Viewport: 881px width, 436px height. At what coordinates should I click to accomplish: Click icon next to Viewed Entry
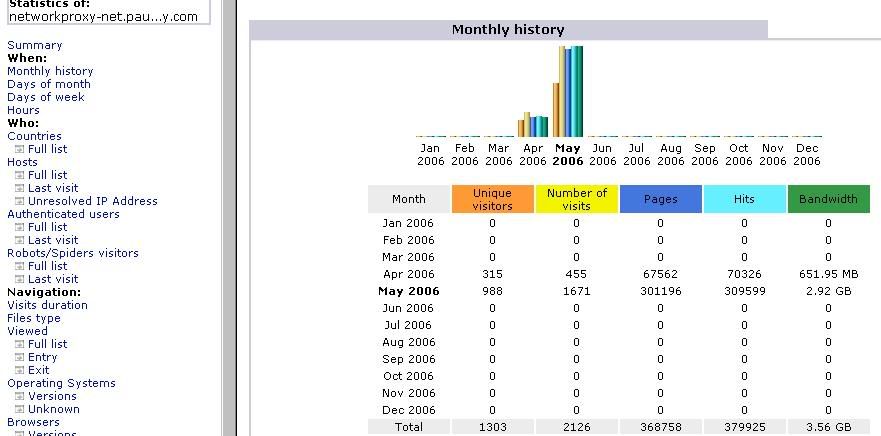tap(19, 357)
